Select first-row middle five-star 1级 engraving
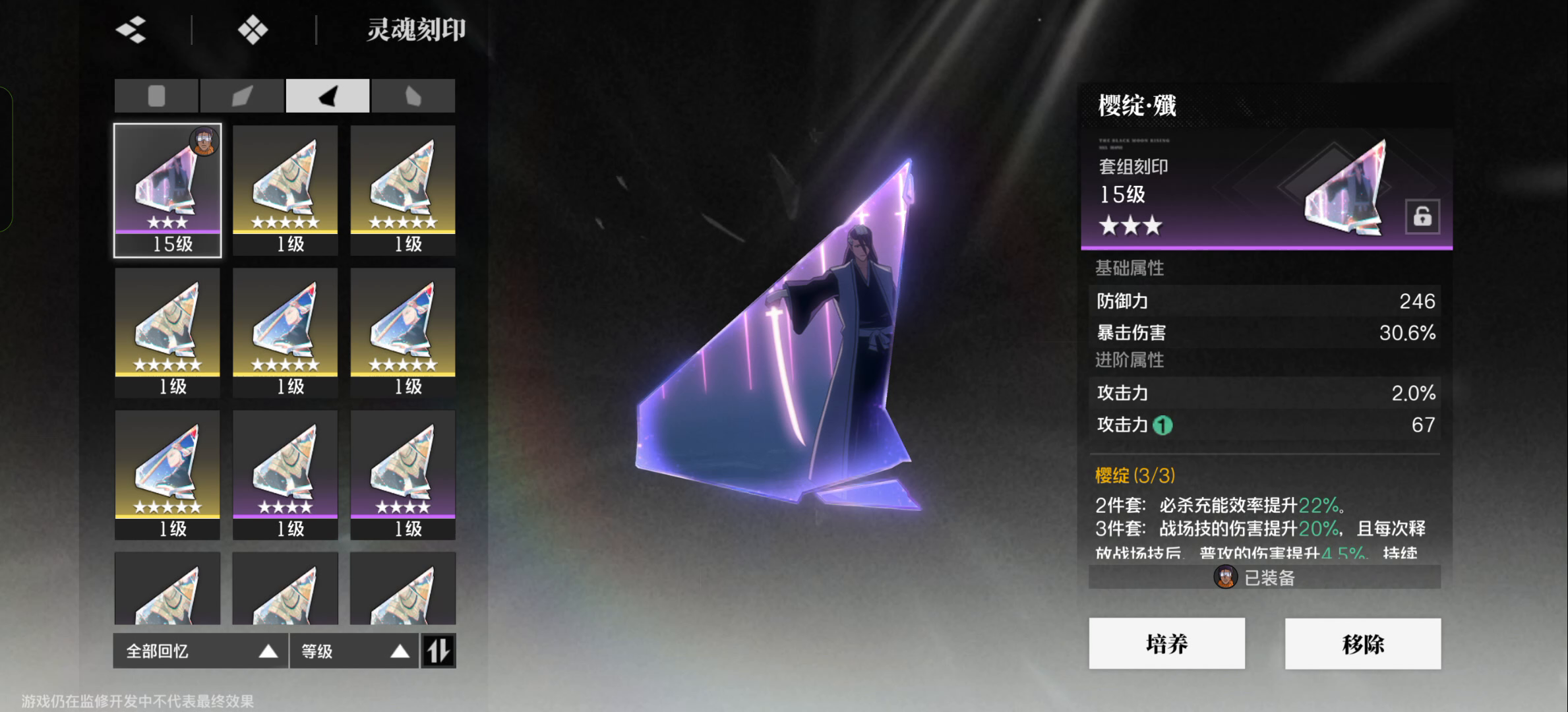Image resolution: width=1568 pixels, height=712 pixels. [285, 190]
